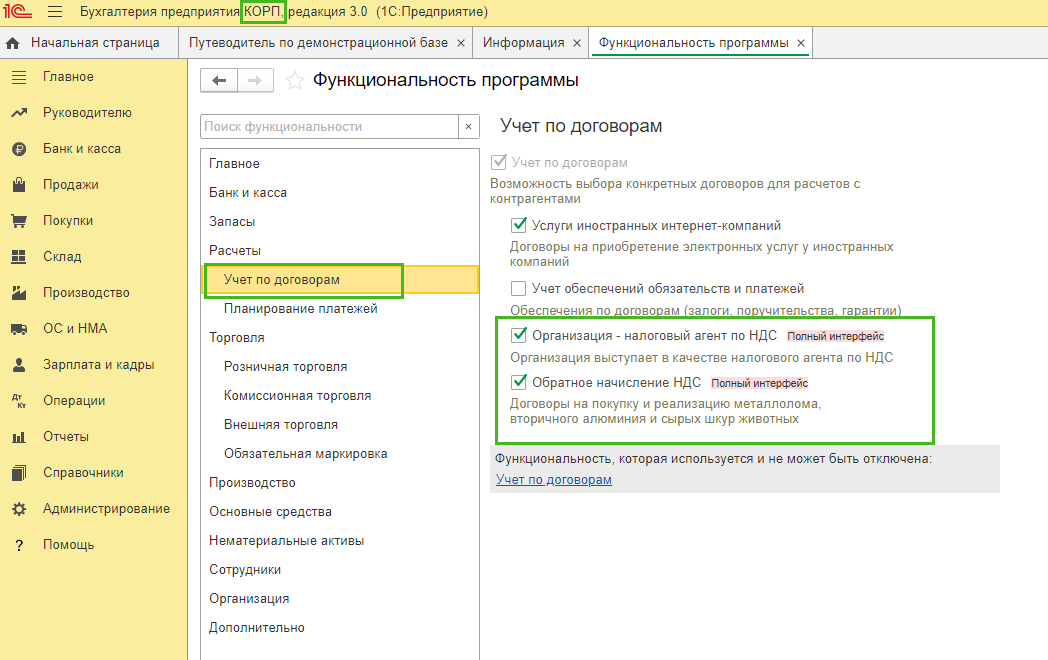Open Производство factory icon

[x=19, y=293]
